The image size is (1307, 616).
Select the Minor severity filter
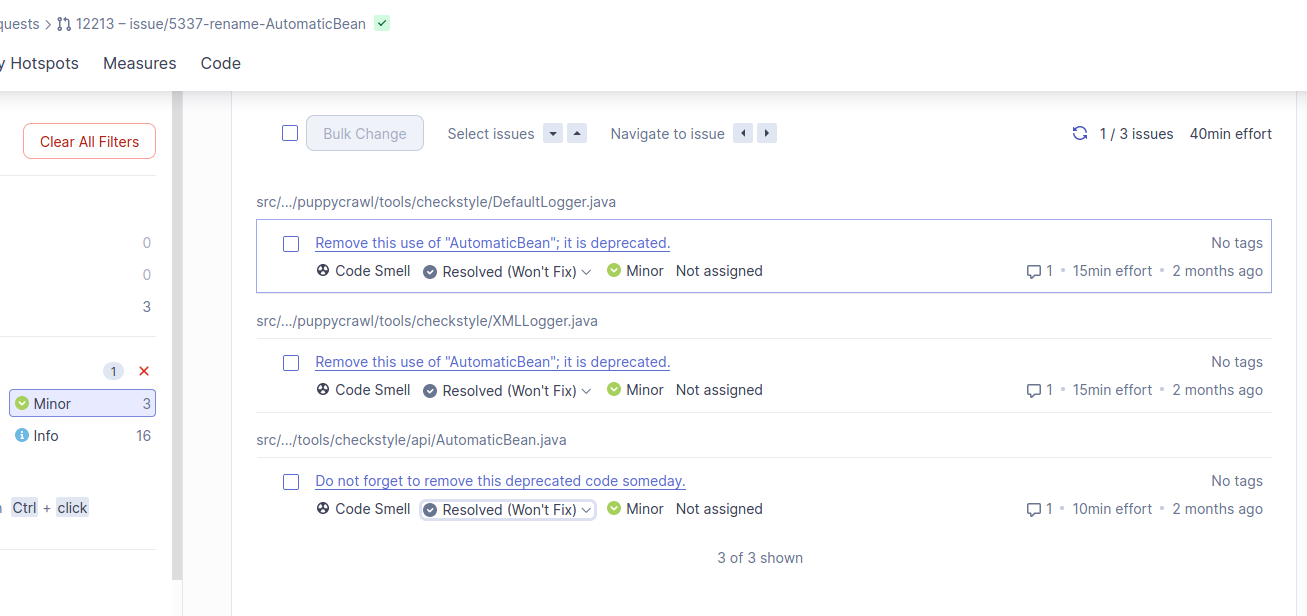(82, 403)
